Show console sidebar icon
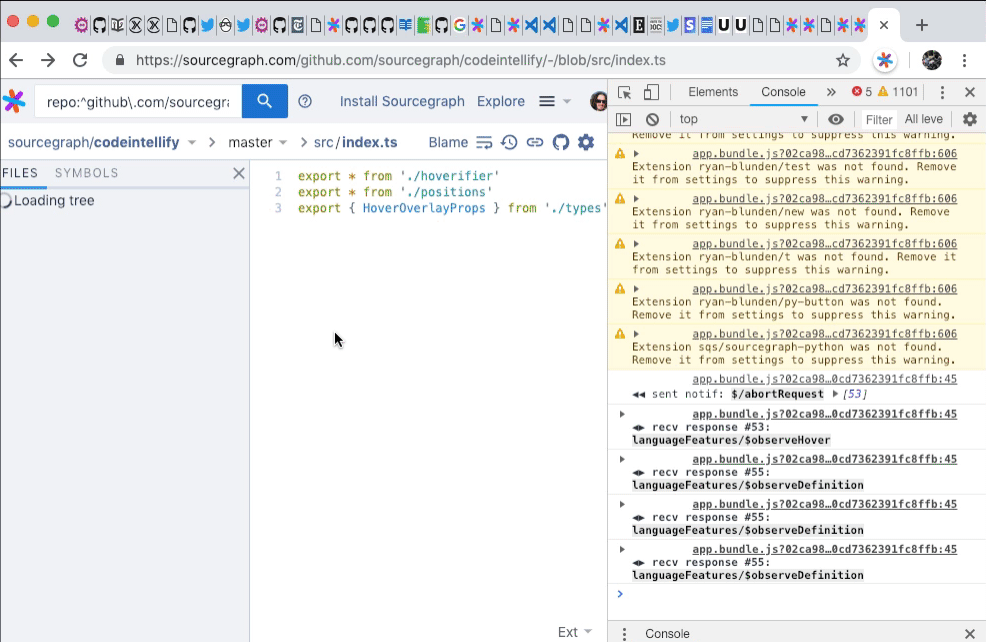The width and height of the screenshot is (986, 642). click(623, 119)
